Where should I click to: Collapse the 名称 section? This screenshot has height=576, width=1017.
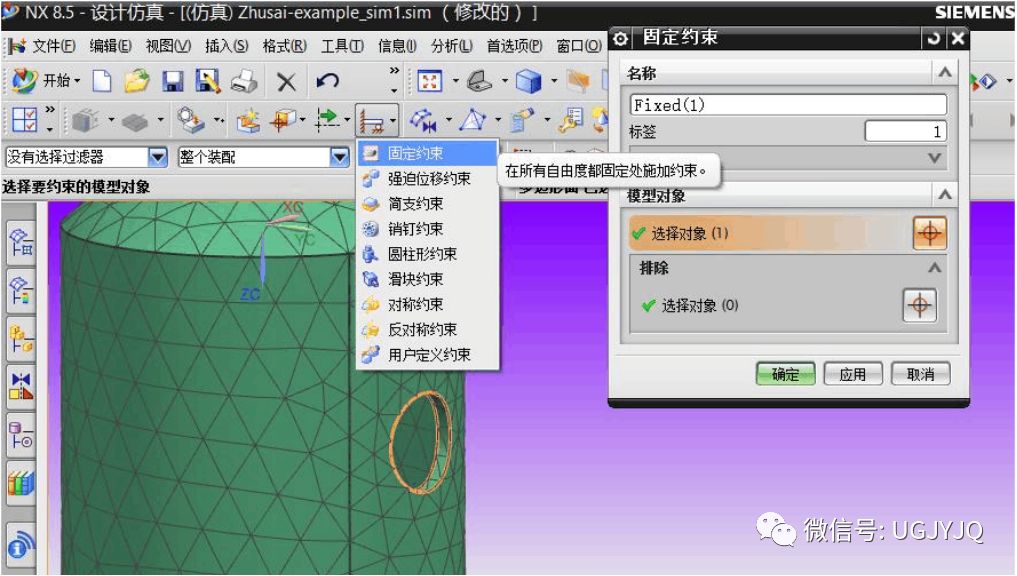click(x=945, y=72)
